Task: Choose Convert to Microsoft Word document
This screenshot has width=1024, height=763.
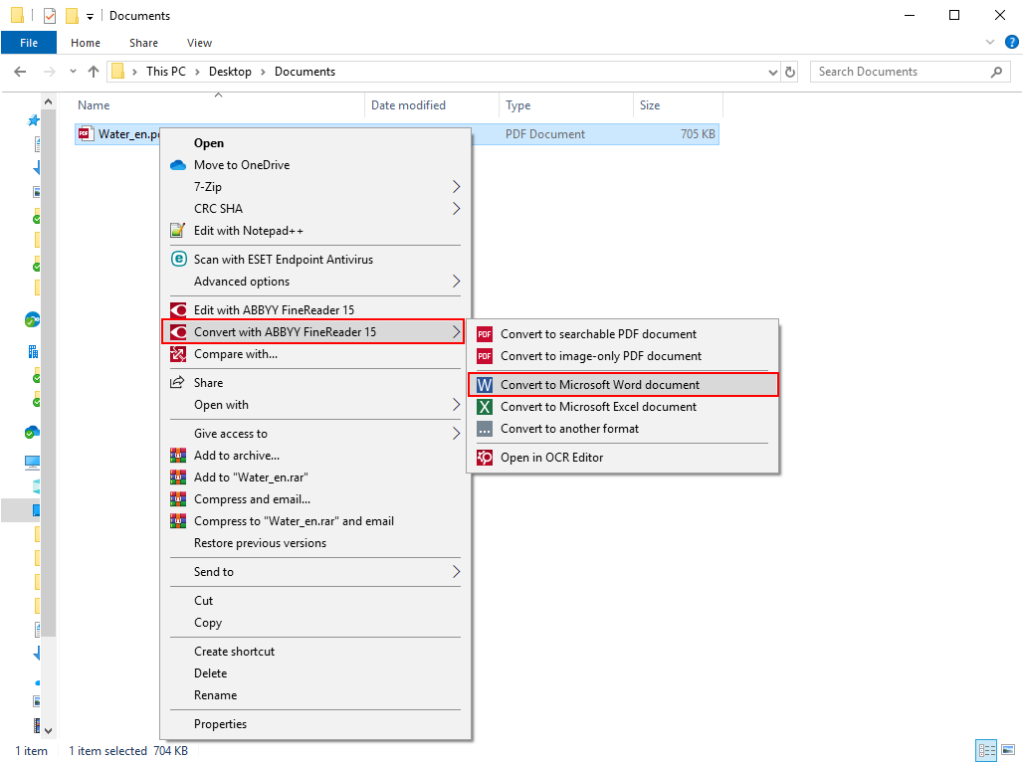Action: coord(623,385)
